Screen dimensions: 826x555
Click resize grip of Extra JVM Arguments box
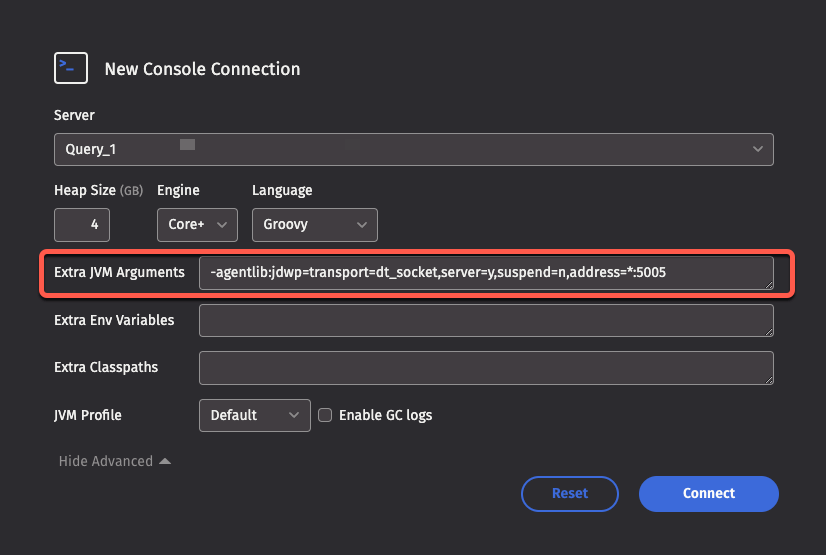[x=768, y=284]
